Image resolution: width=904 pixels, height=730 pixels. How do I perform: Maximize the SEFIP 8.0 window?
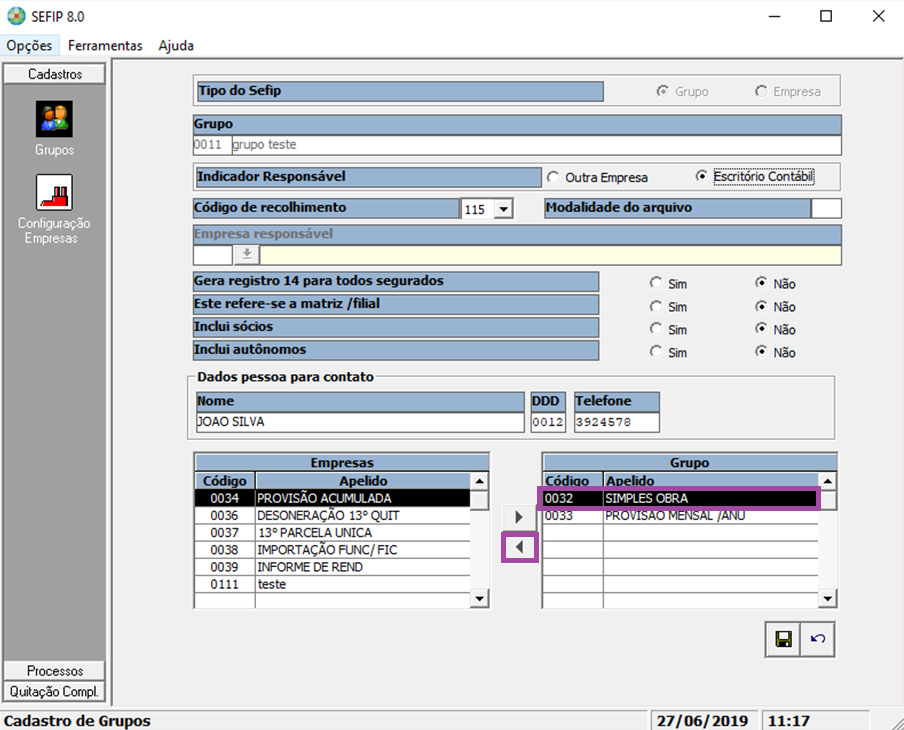tap(826, 16)
